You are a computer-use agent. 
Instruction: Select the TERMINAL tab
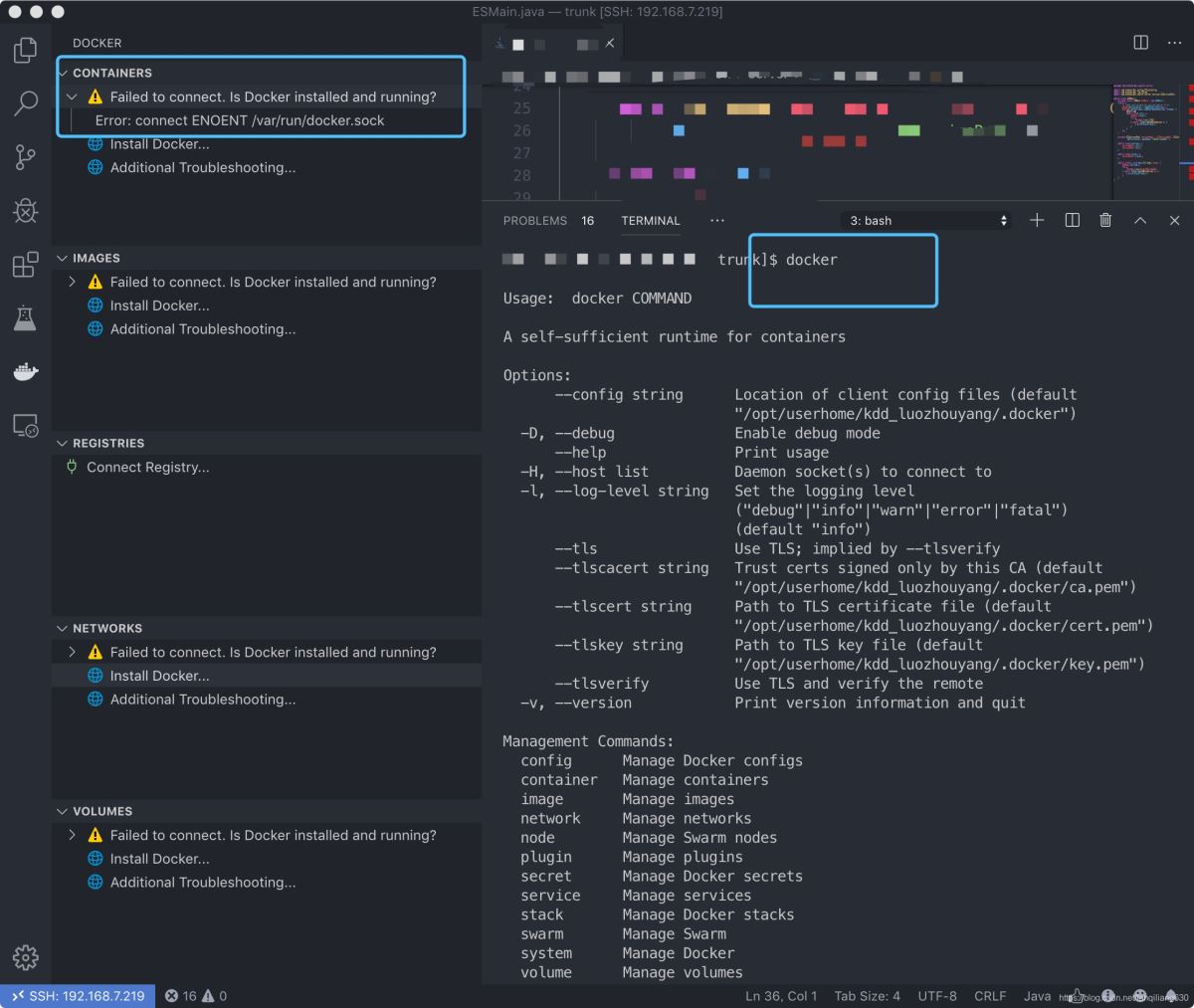coord(651,220)
